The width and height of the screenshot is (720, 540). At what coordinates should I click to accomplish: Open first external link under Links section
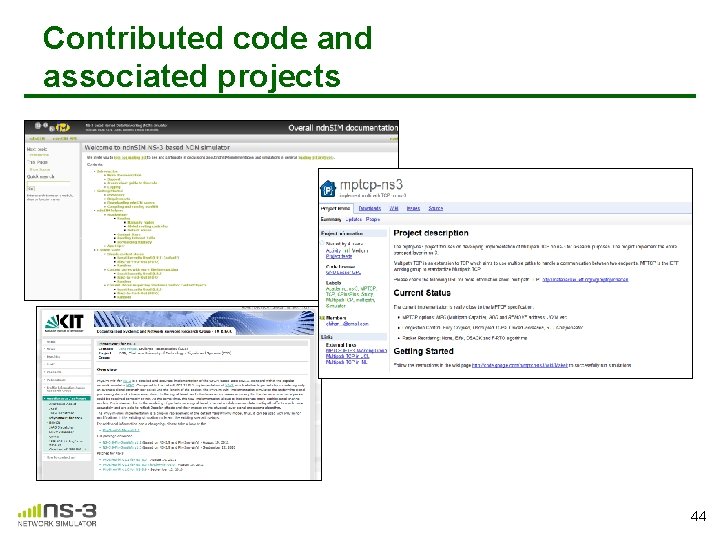click(x=356, y=350)
